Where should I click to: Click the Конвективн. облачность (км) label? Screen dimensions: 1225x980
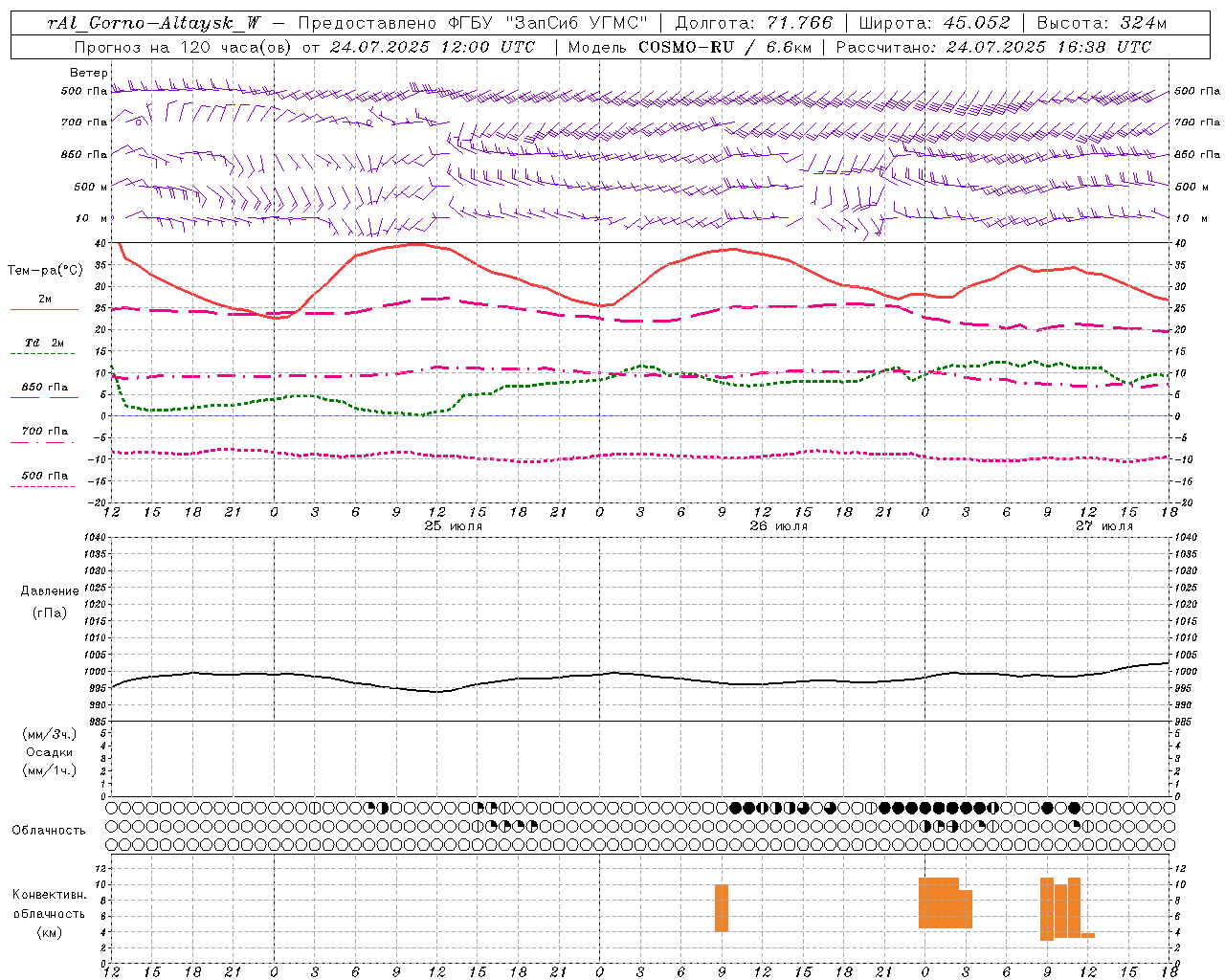tap(50, 913)
